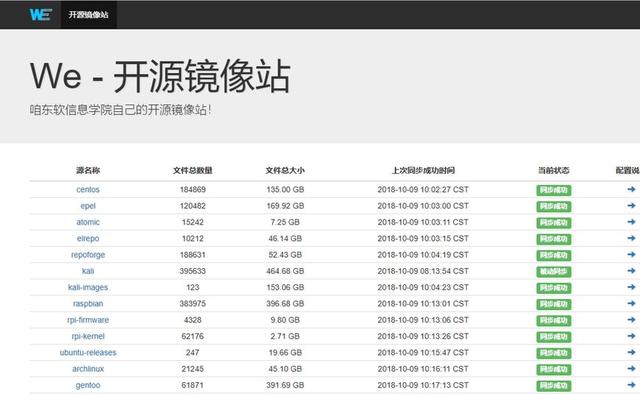
Task: Go to the raspbian mirror
Action: pyautogui.click(x=88, y=304)
